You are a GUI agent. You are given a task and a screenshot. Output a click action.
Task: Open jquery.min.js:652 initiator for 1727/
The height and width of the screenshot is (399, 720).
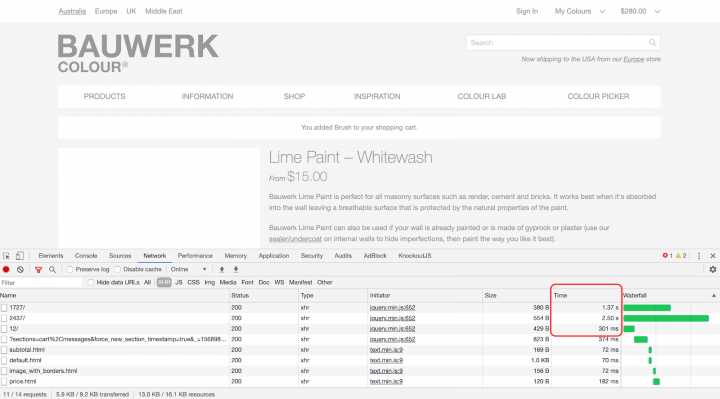pyautogui.click(x=392, y=308)
